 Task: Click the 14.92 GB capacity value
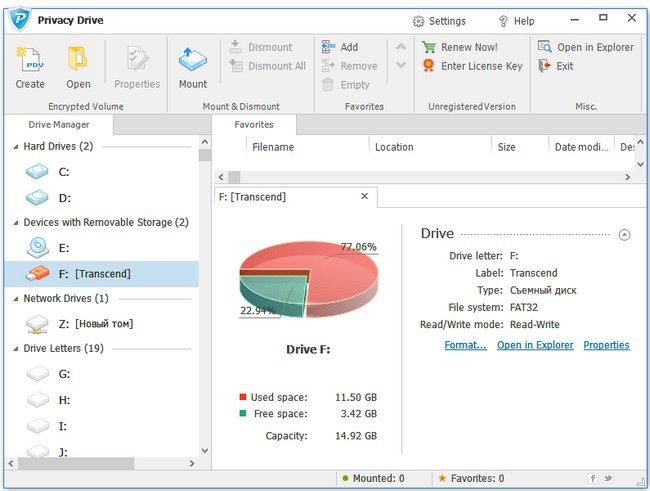point(356,436)
